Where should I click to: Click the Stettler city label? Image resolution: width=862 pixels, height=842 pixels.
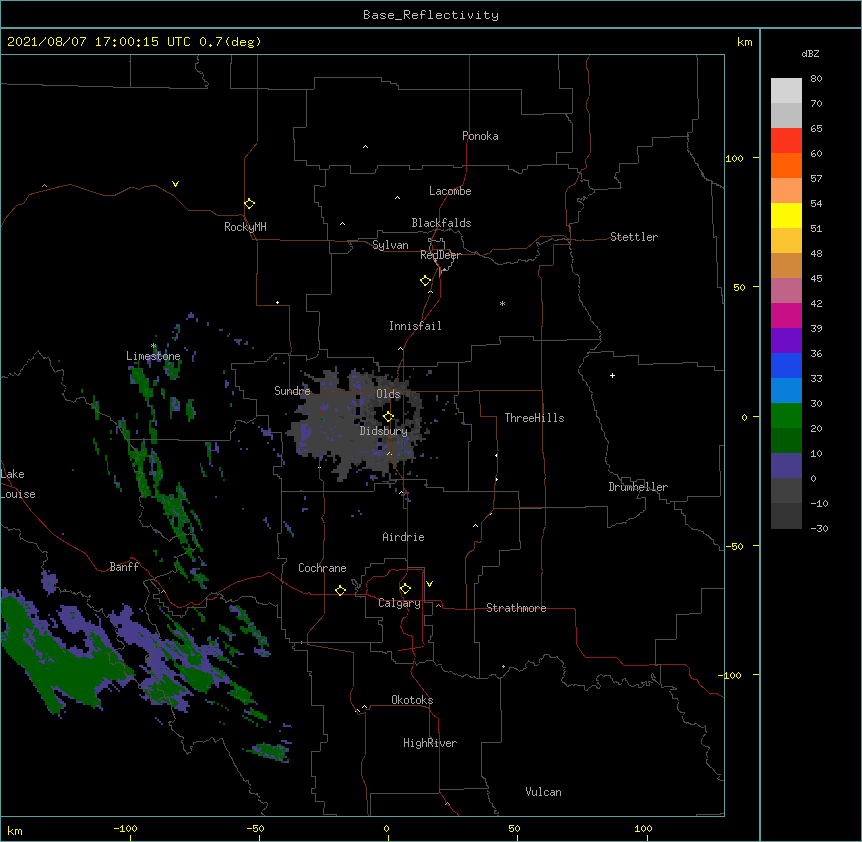tap(633, 237)
